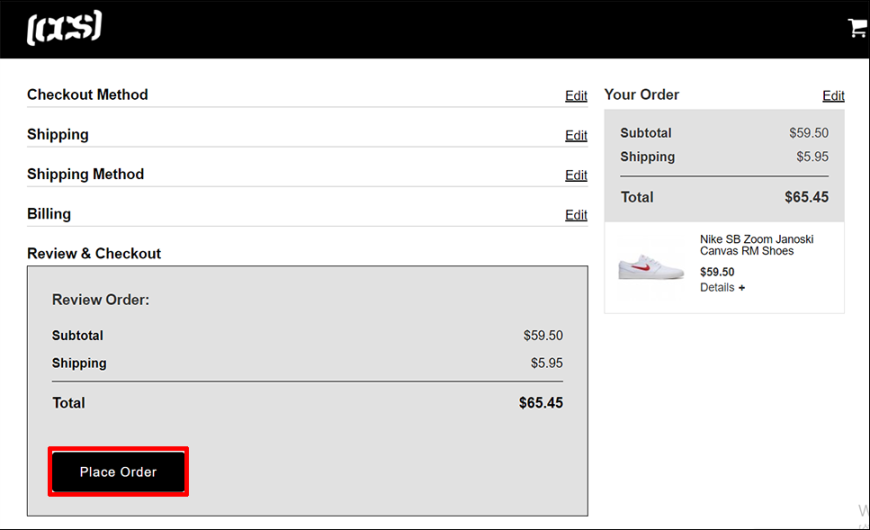
Task: Expand the Billing heading
Action: coord(49,214)
